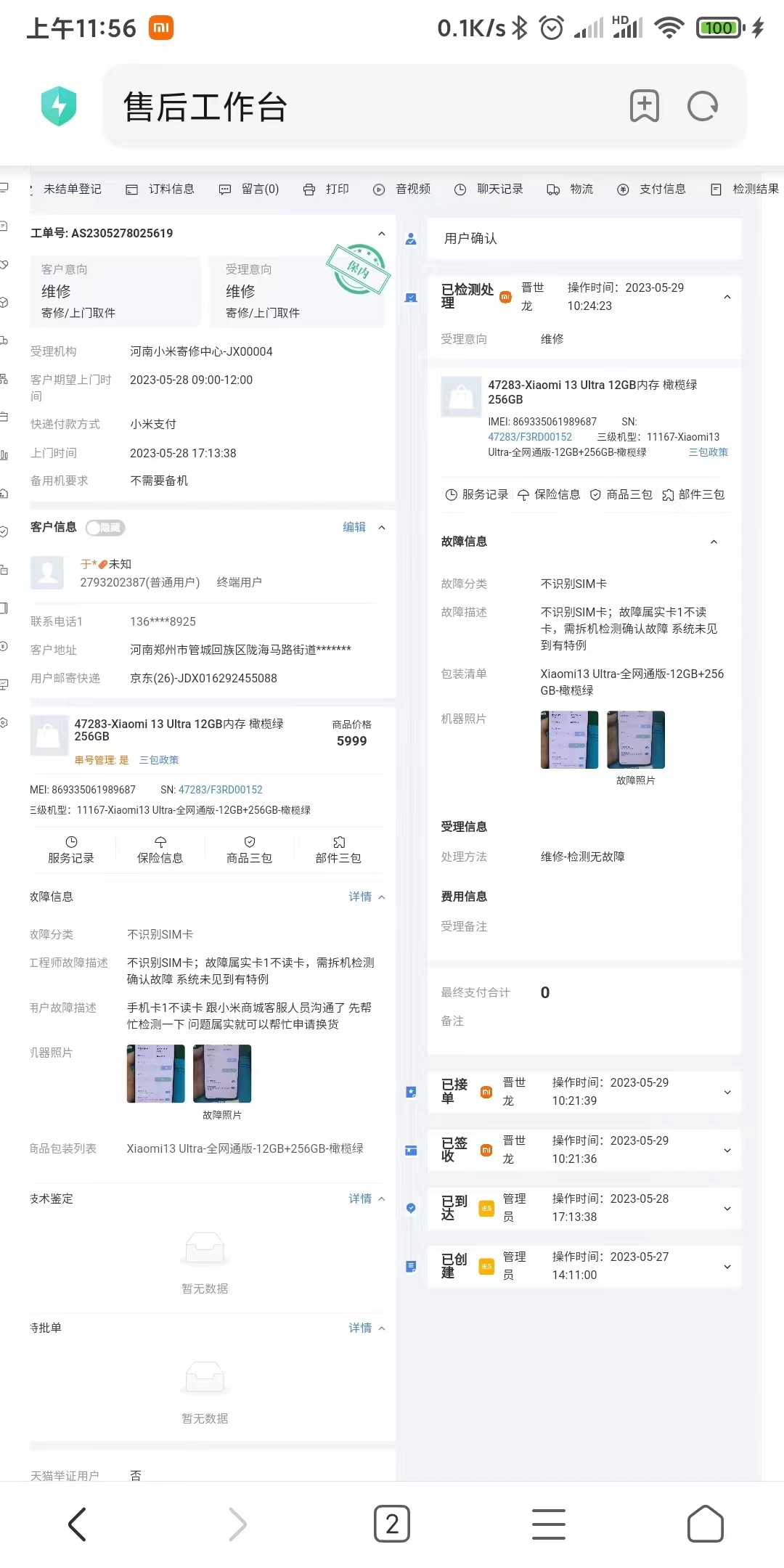
Task: Click the timeline icon beside 已到达
Action: pos(411,1208)
